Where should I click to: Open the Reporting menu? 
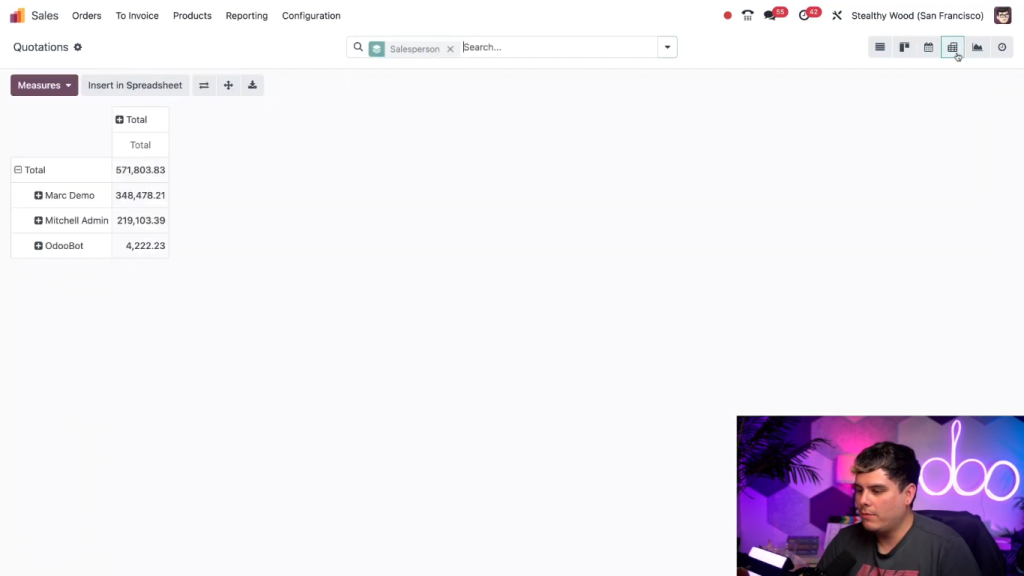(x=247, y=16)
